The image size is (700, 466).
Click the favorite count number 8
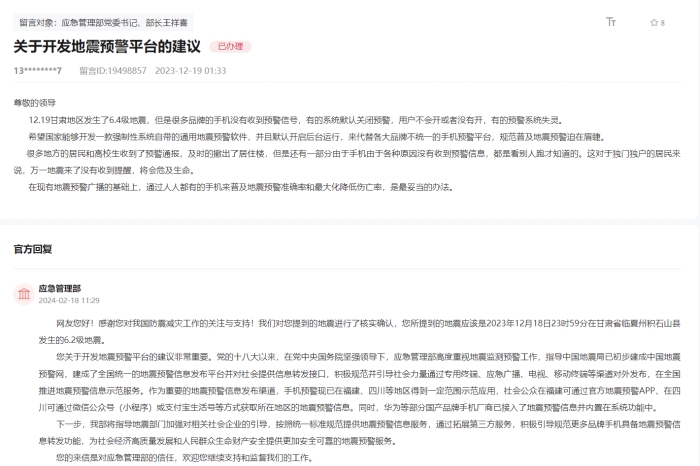(x=662, y=22)
